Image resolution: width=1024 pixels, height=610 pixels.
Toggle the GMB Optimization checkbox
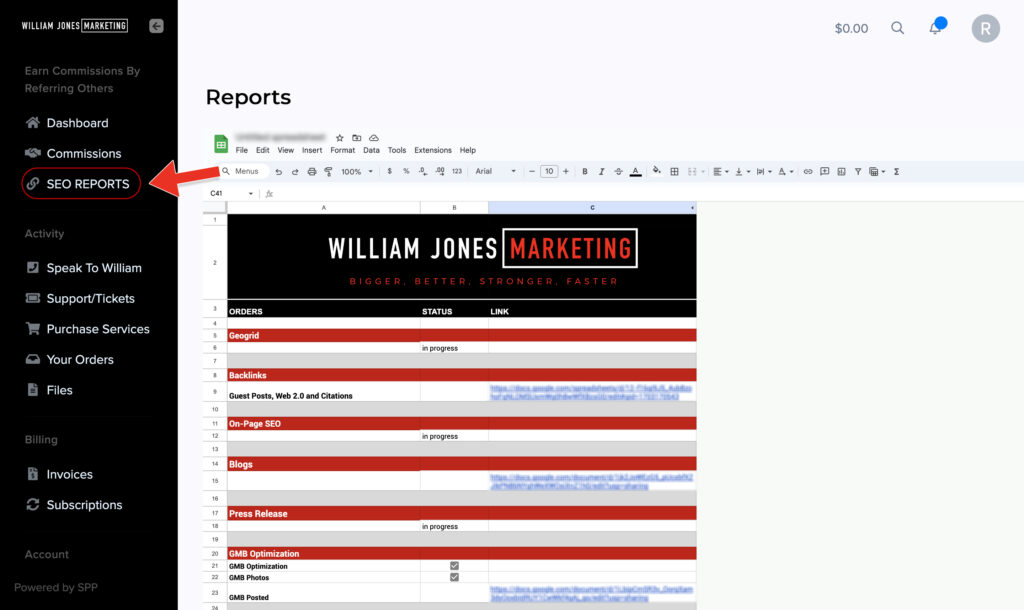[454, 566]
